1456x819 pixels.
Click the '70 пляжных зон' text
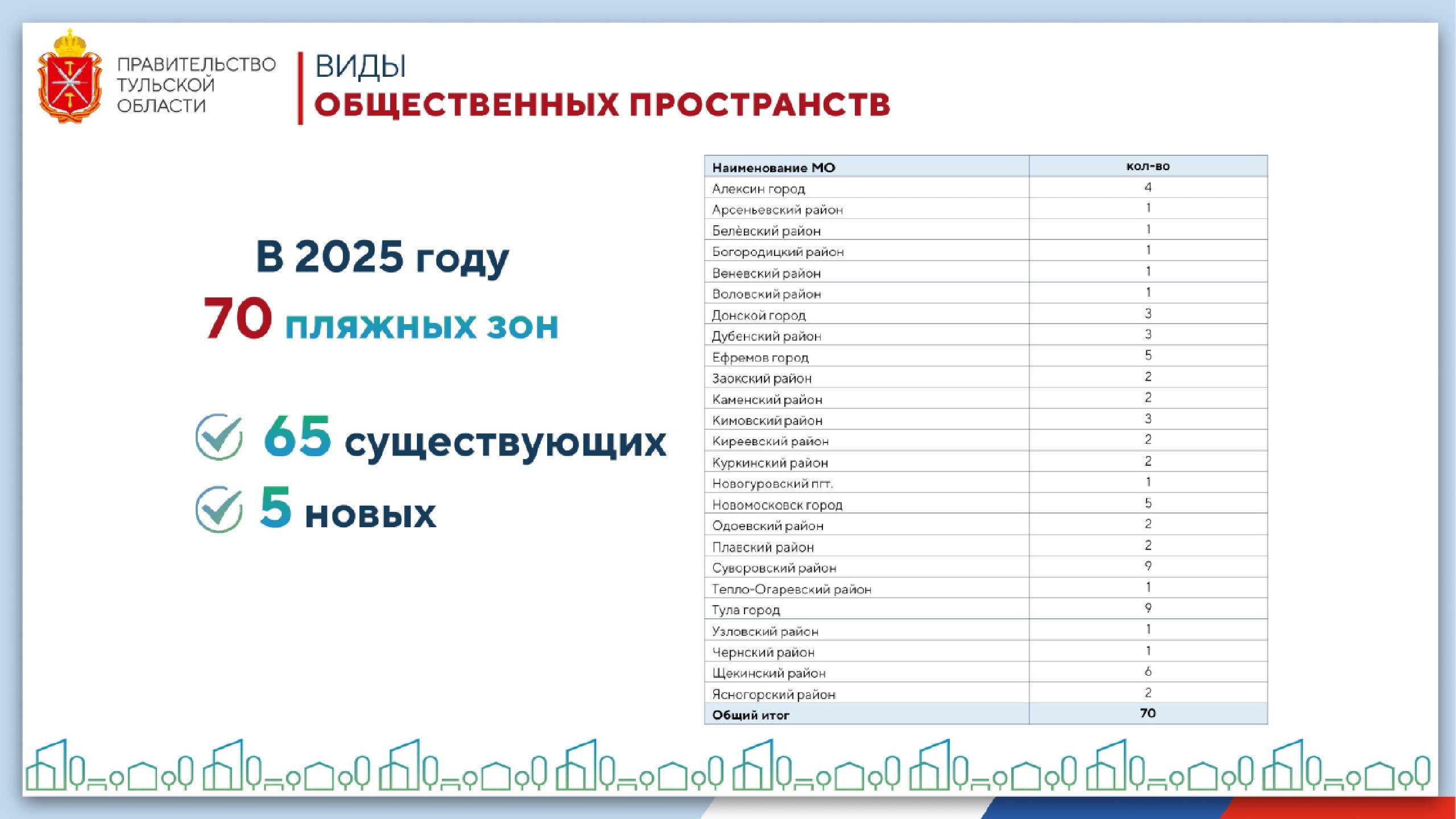(x=381, y=318)
